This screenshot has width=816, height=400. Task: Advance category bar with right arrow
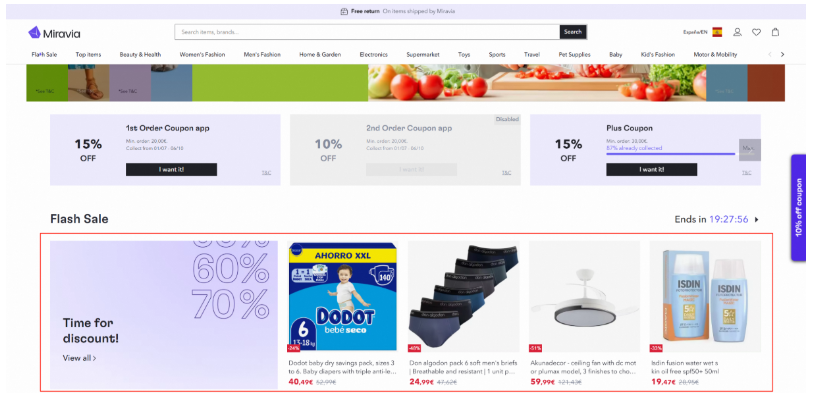coord(782,54)
